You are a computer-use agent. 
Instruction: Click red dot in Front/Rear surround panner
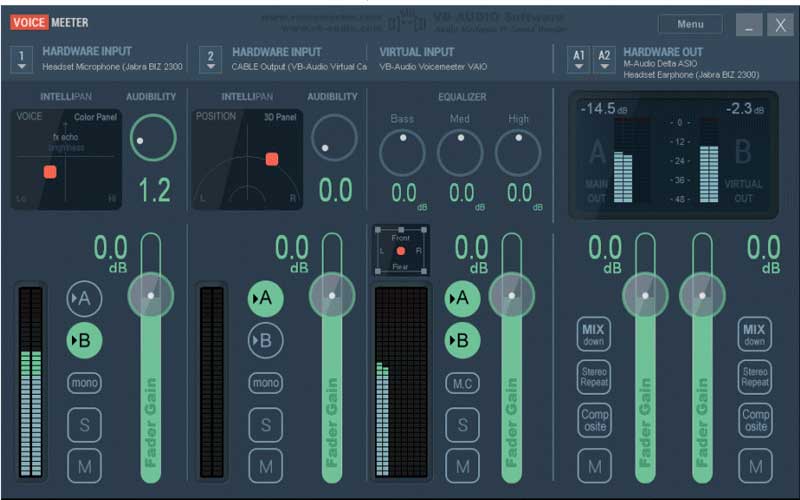[x=401, y=251]
